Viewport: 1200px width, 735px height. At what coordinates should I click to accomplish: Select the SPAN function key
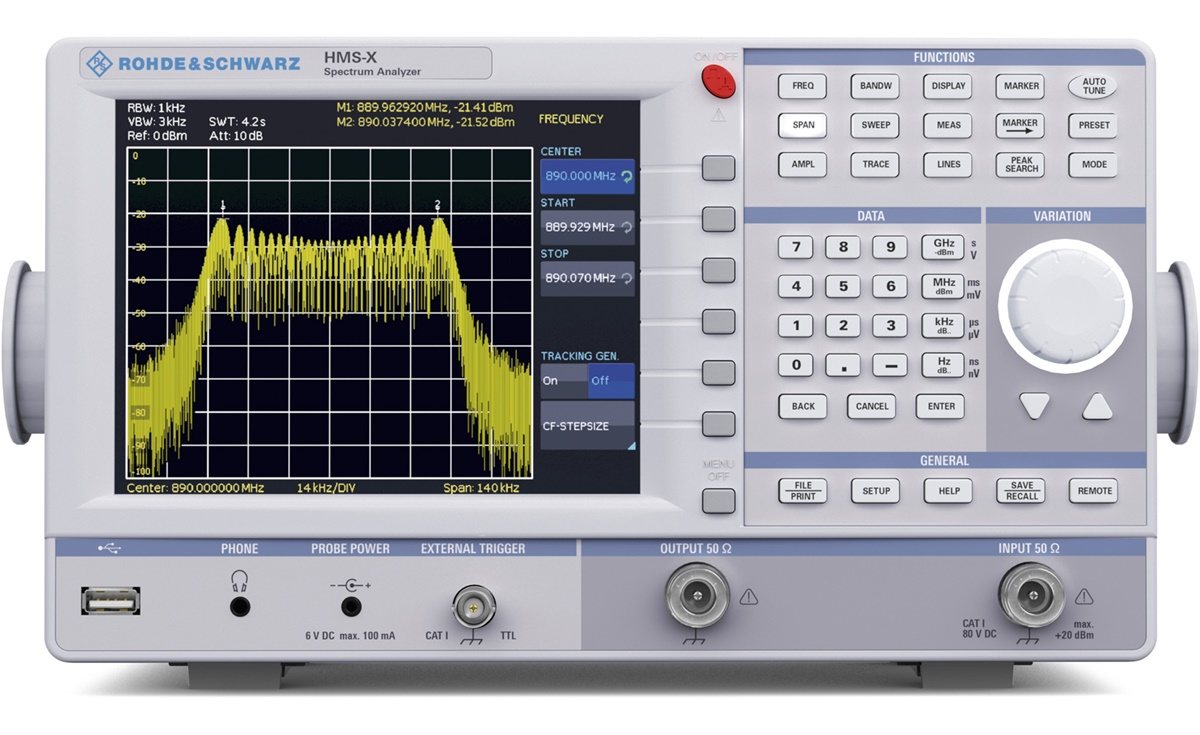pyautogui.click(x=802, y=126)
